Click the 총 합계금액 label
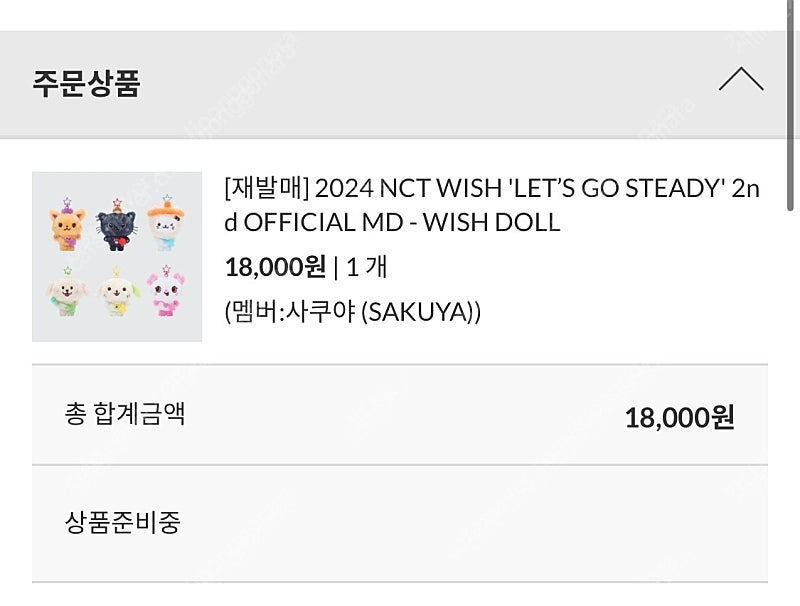Screen dimensions: 800x606 pos(124,413)
